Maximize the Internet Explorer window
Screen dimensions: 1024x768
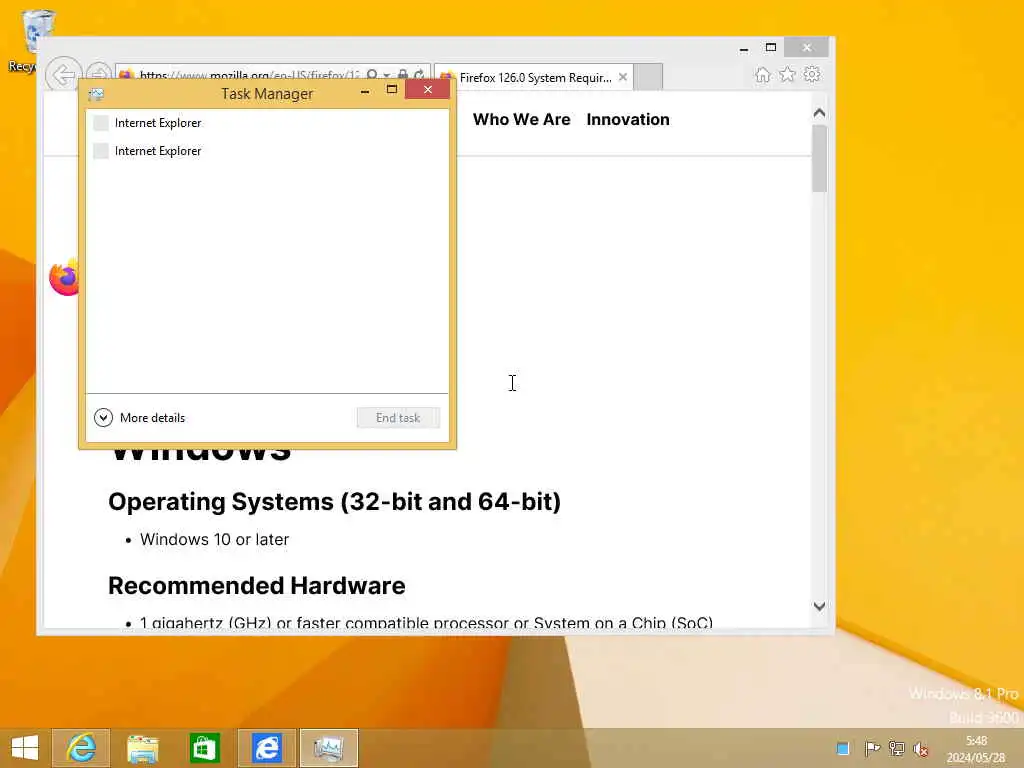point(771,48)
